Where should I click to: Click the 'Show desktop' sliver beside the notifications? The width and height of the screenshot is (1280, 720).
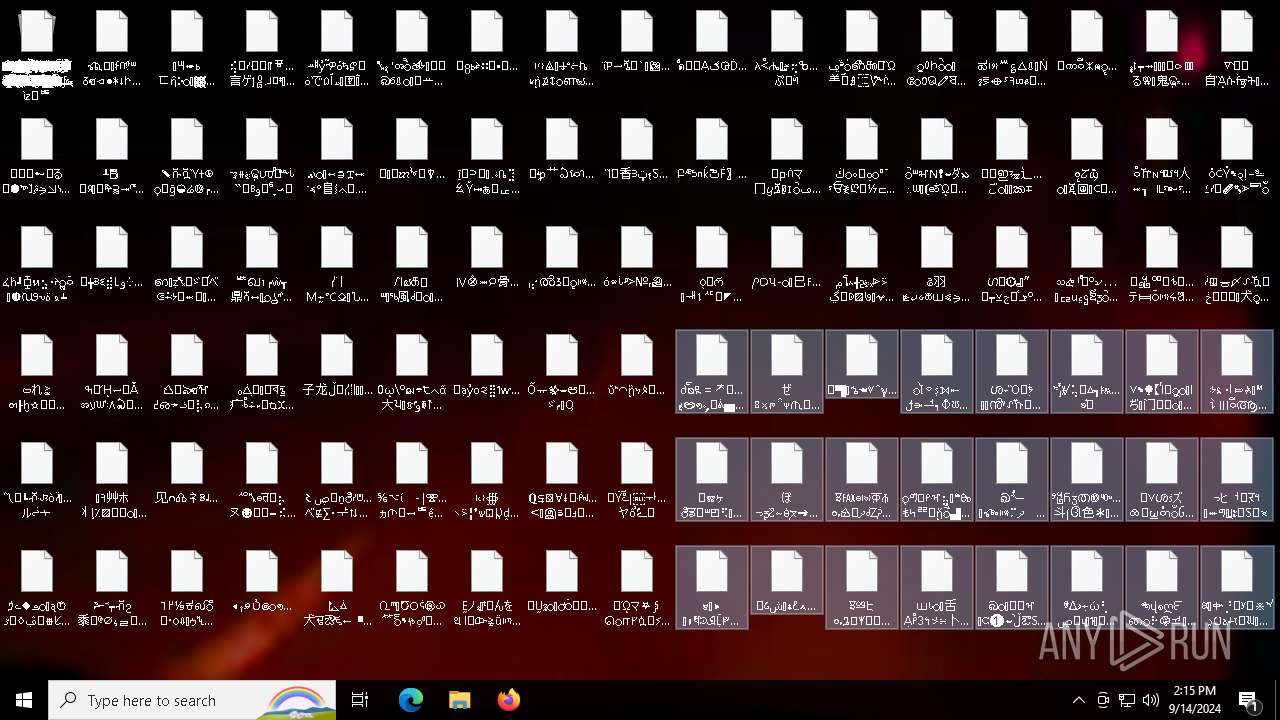(x=1277, y=700)
